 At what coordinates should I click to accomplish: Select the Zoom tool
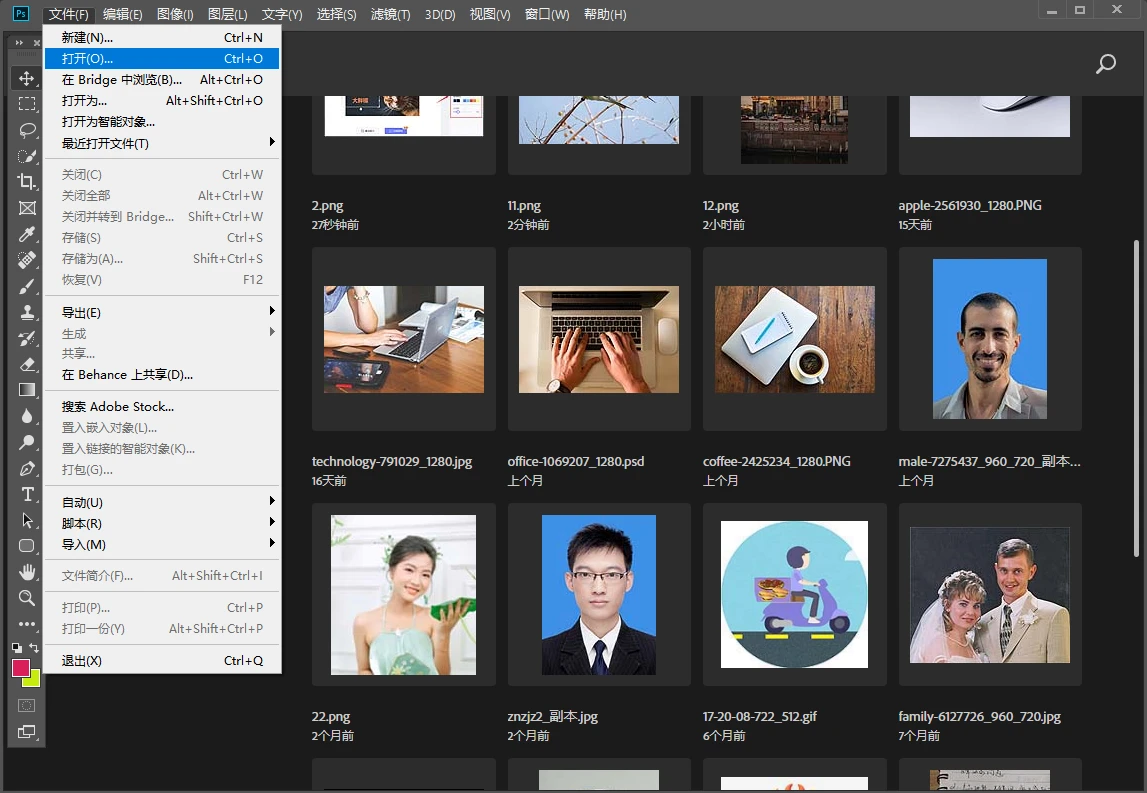pos(27,598)
